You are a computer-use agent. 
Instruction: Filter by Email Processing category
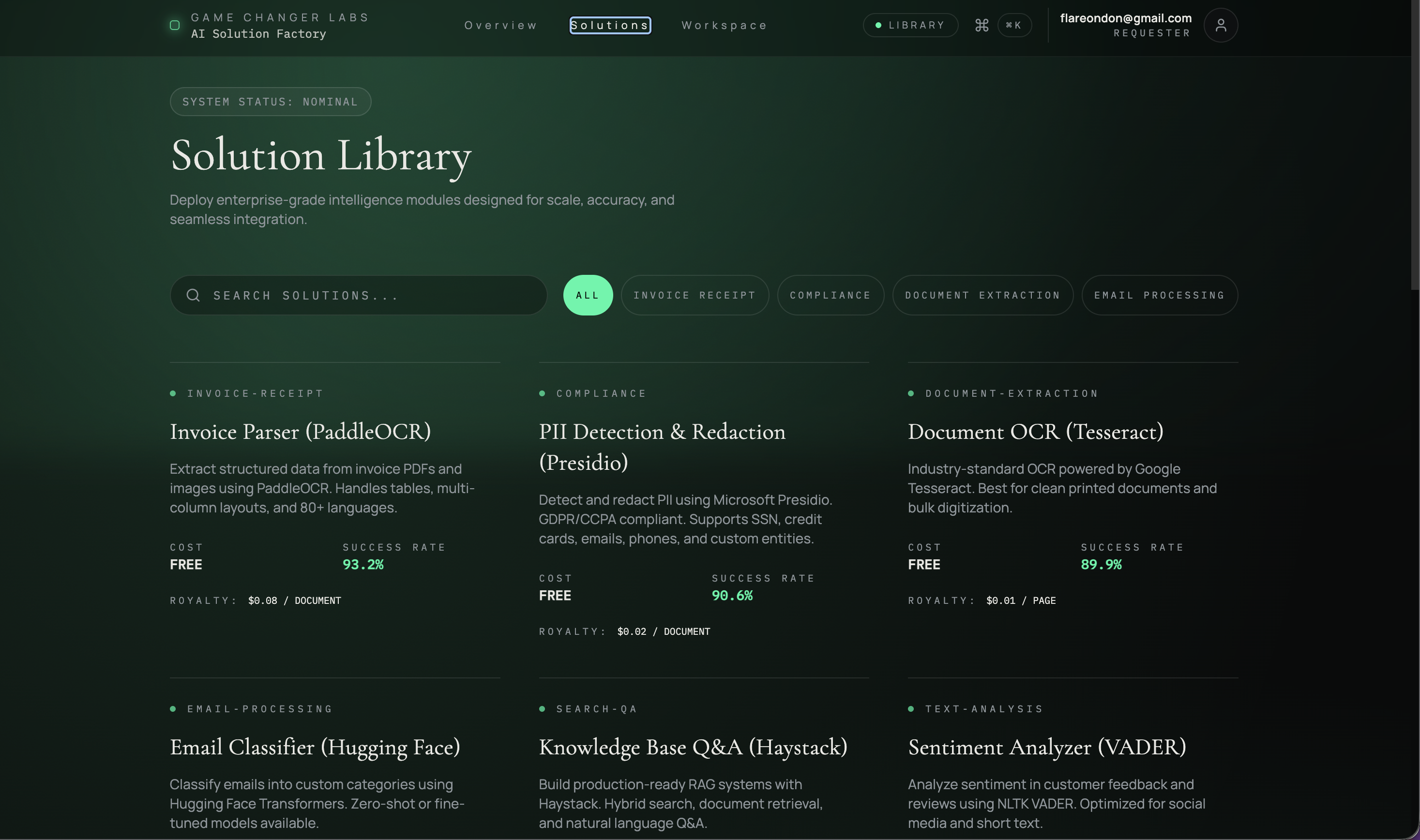(x=1159, y=296)
